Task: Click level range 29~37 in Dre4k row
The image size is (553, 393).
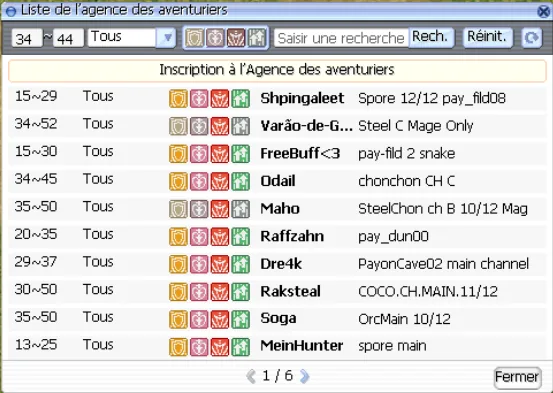Action: point(36,262)
